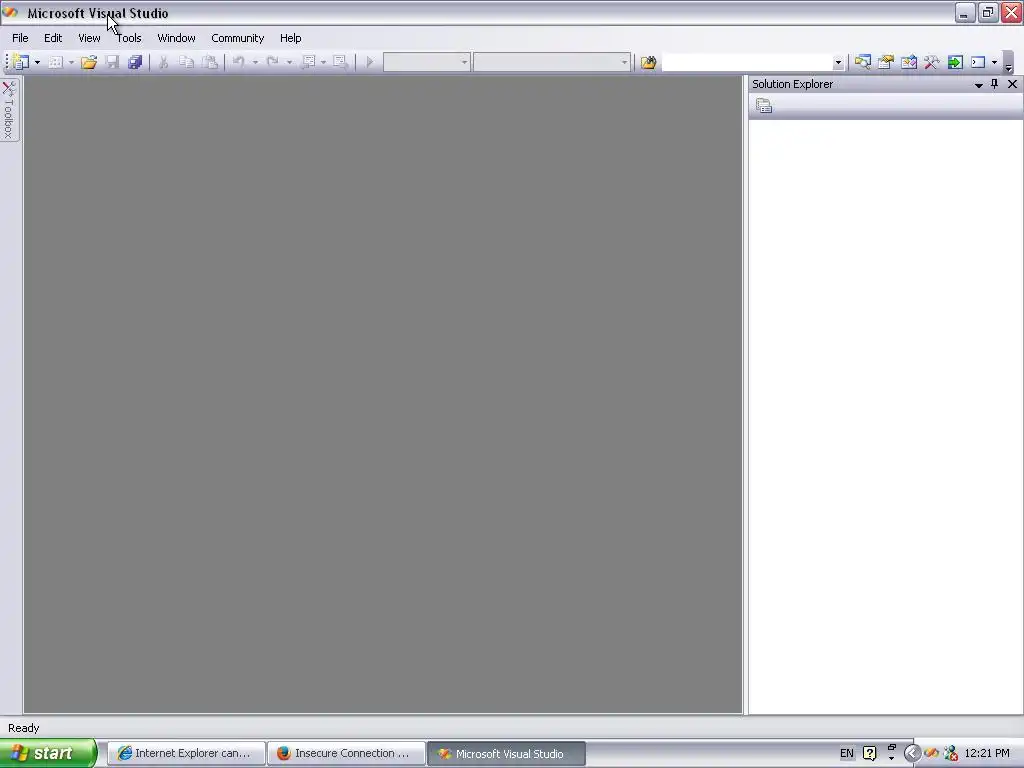
Task: Open the Find combo box dropdown arrow
Action: click(x=838, y=63)
